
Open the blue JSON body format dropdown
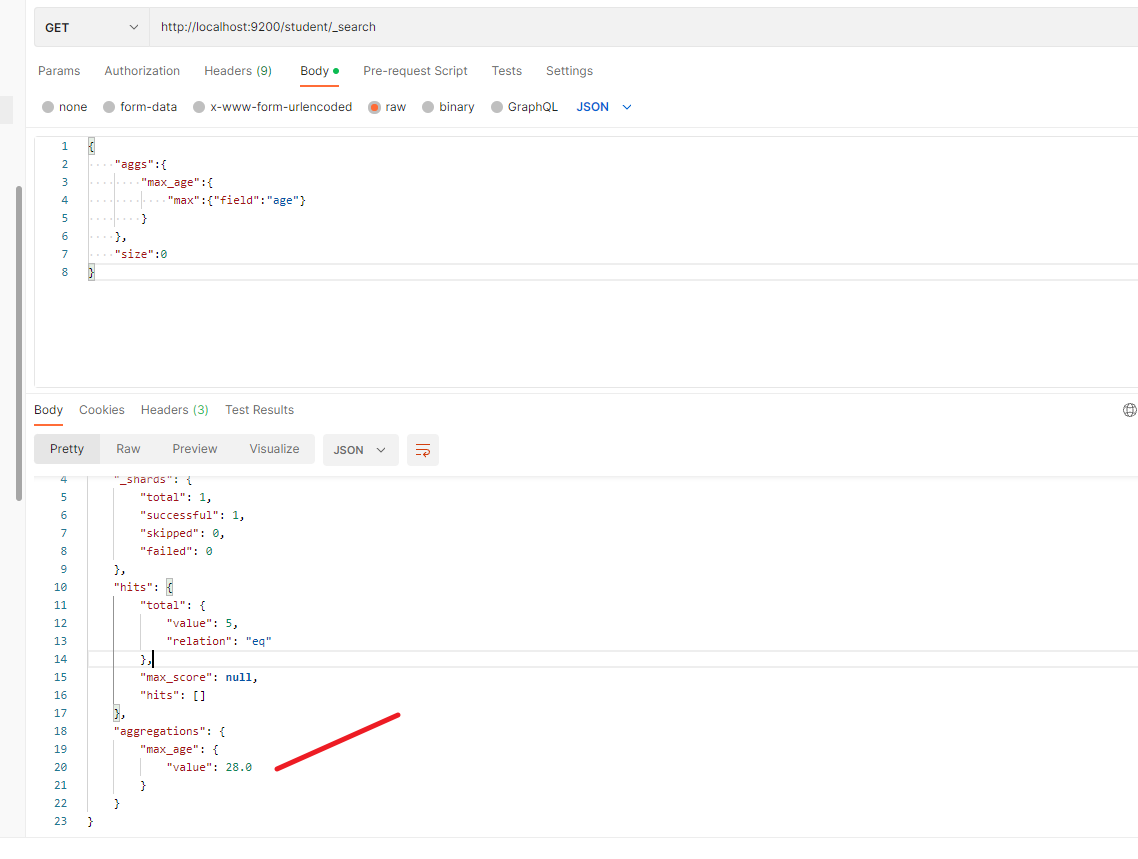click(604, 107)
